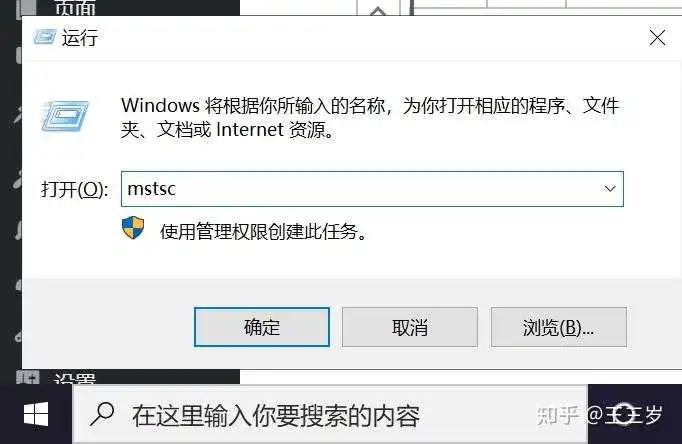
Task: Click the mstsc text input field
Action: [x=372, y=189]
